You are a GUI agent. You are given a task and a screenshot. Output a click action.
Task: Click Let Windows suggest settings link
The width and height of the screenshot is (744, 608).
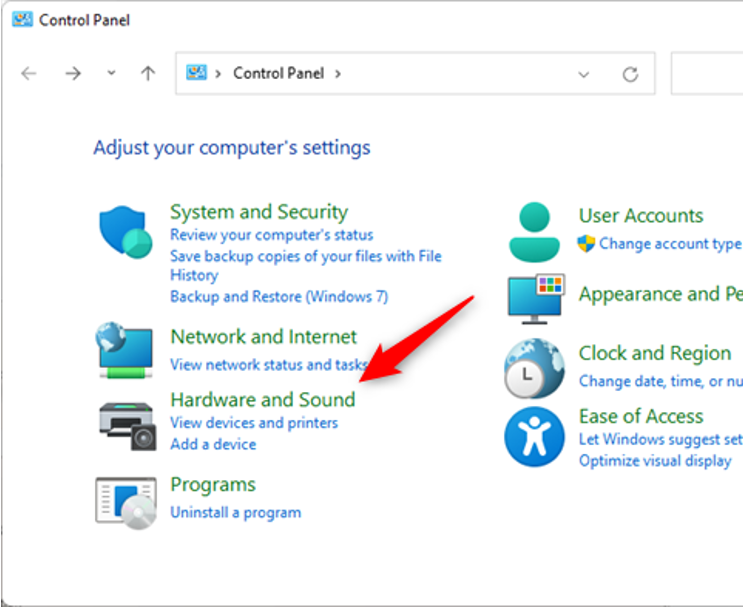(x=660, y=439)
